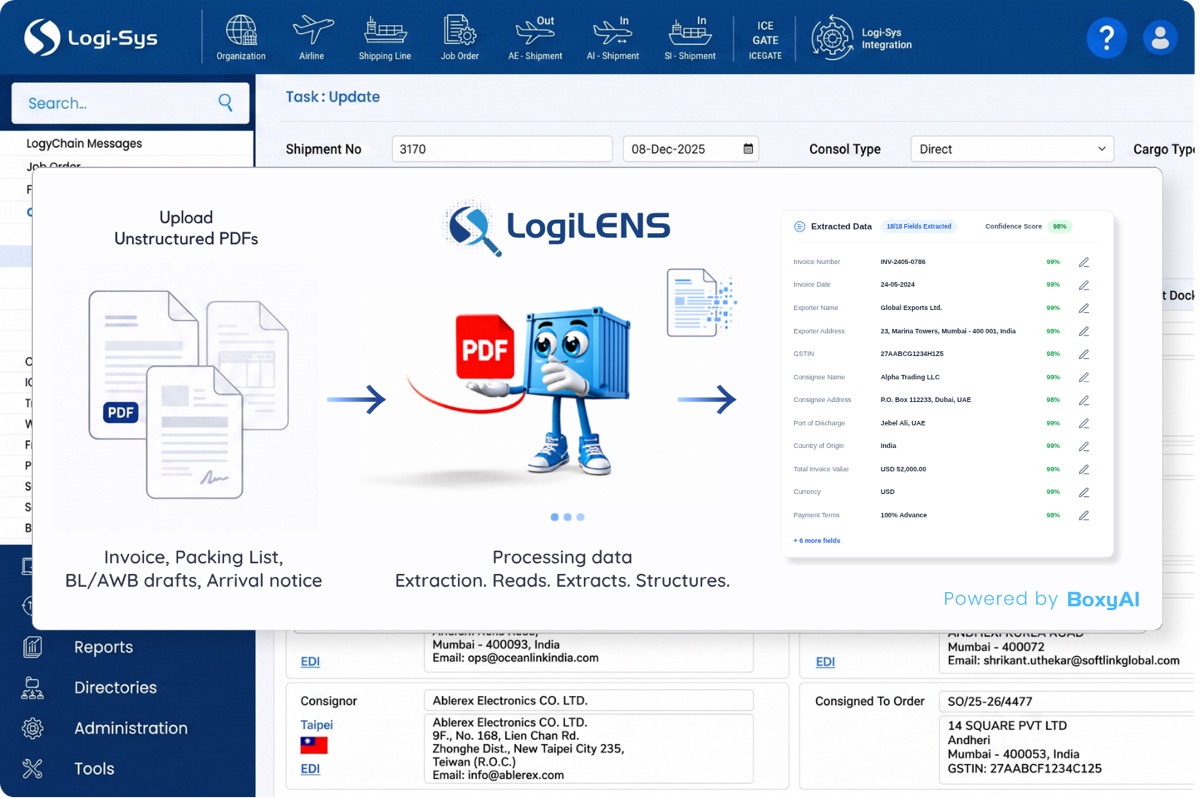Click the search magnifier icon

[x=225, y=103]
